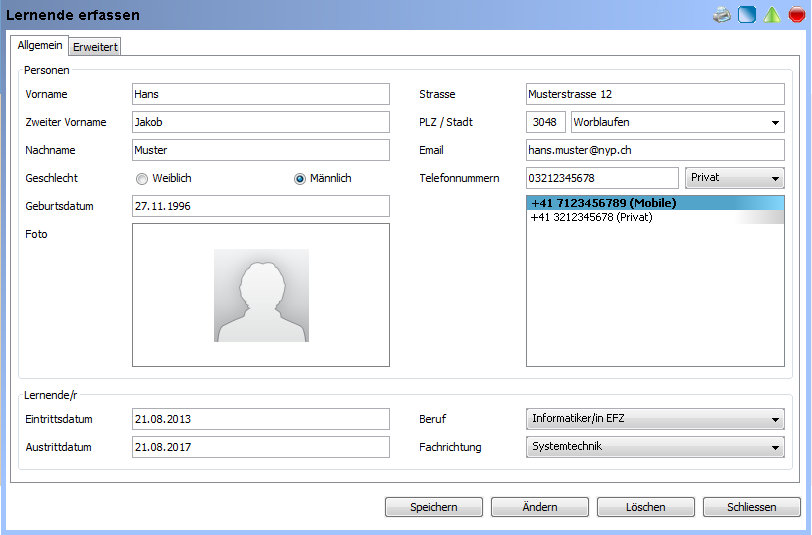Expand the Fachrichtung dropdown Systemtechnik
Screen dimensions: 812x535
(x=655, y=447)
